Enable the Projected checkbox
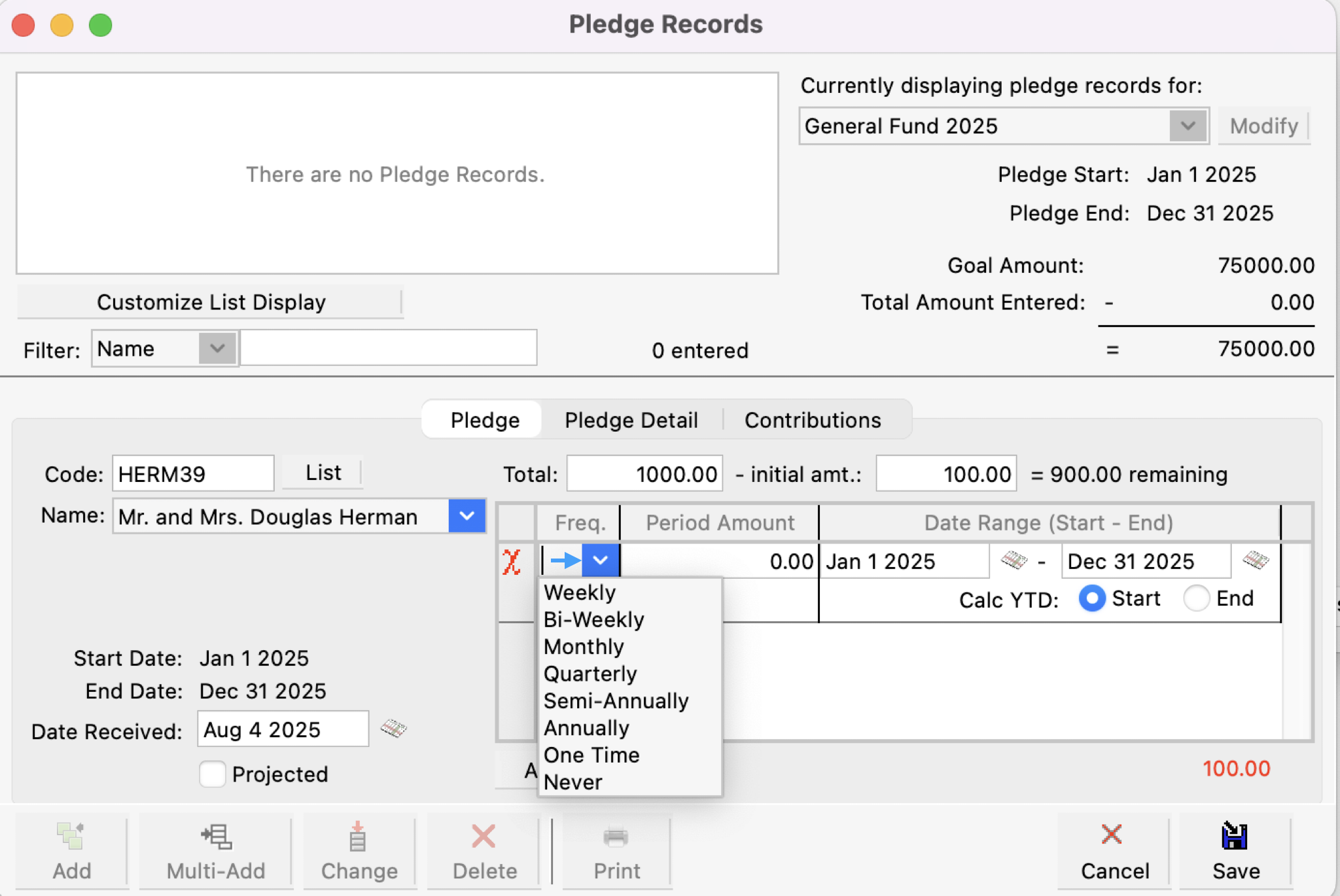The width and height of the screenshot is (1340, 896). [x=211, y=774]
